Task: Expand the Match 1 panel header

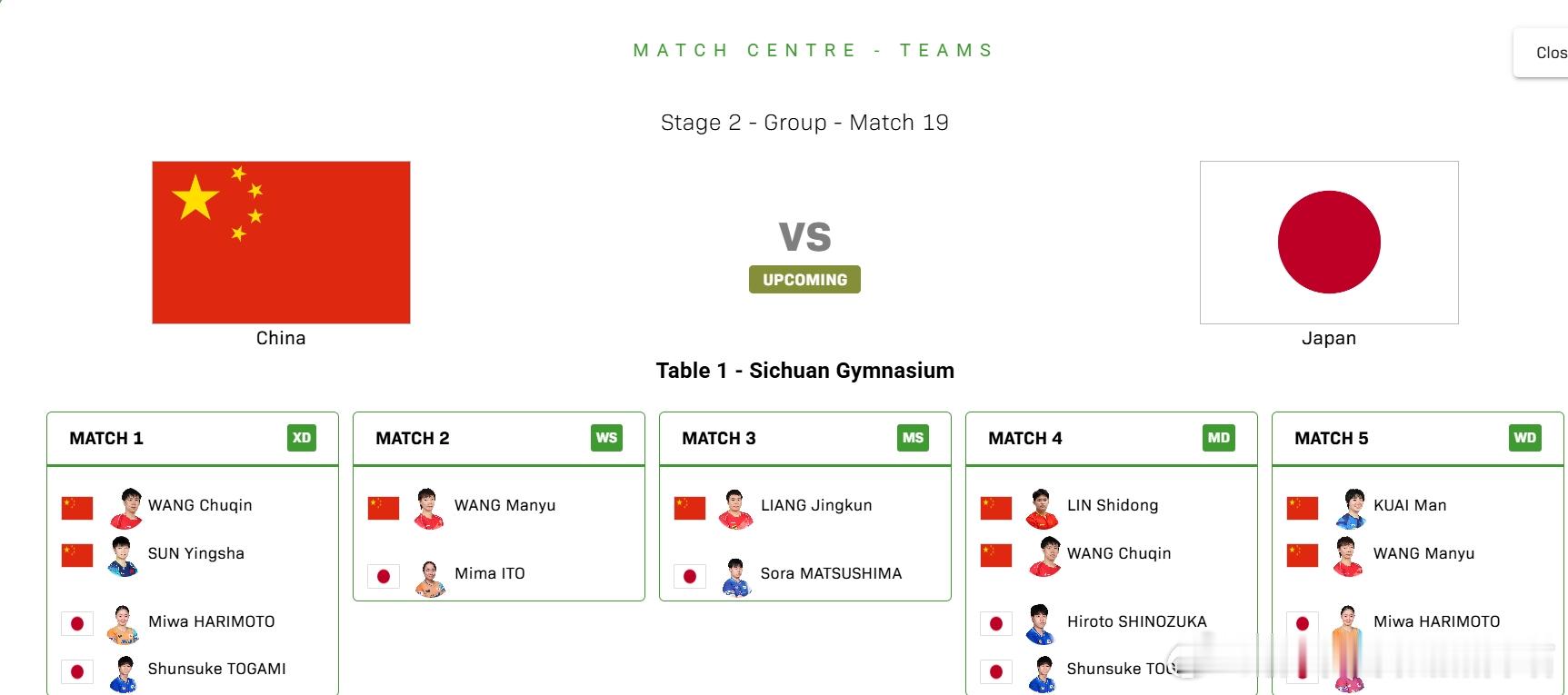Action: click(x=192, y=438)
